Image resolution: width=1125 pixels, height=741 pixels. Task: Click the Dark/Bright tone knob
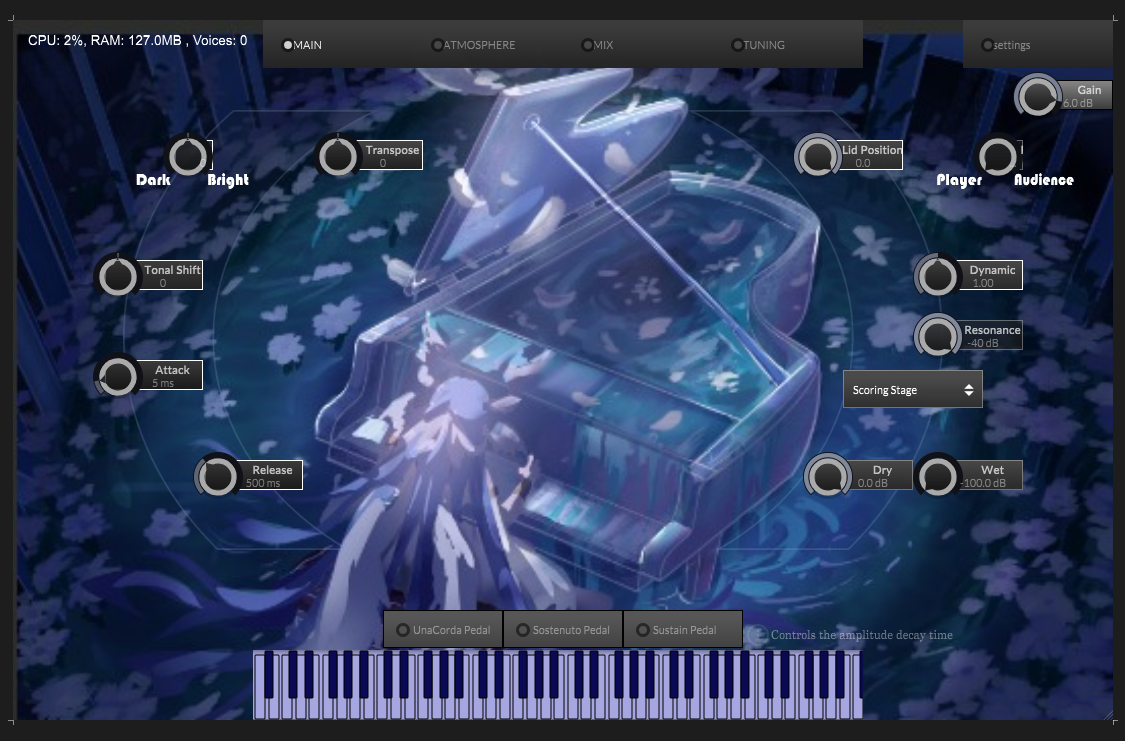187,156
